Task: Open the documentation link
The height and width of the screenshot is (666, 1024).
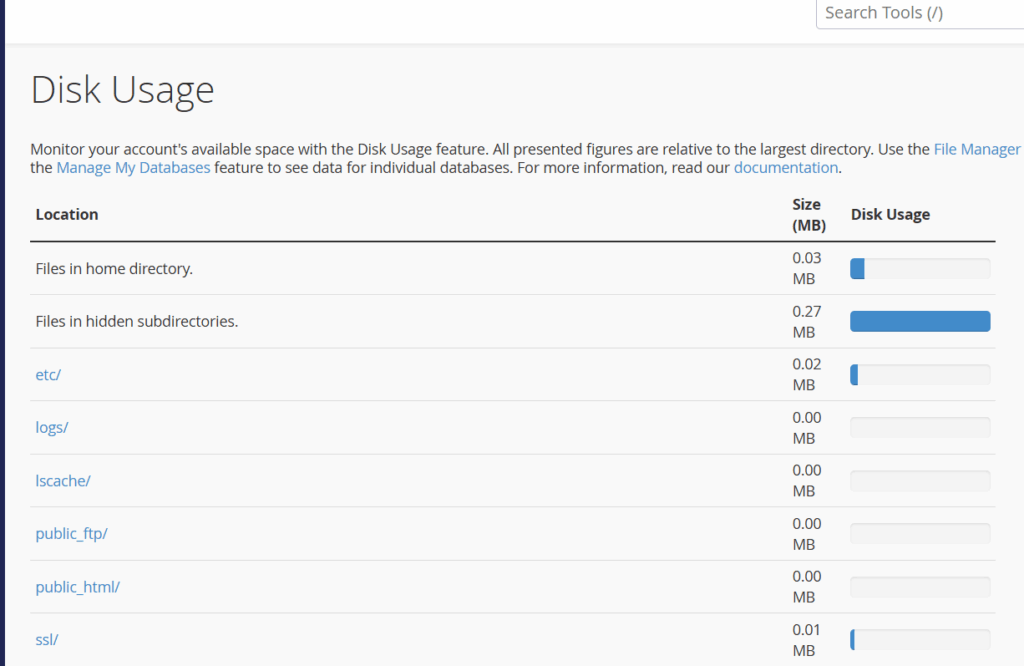Action: pos(785,168)
